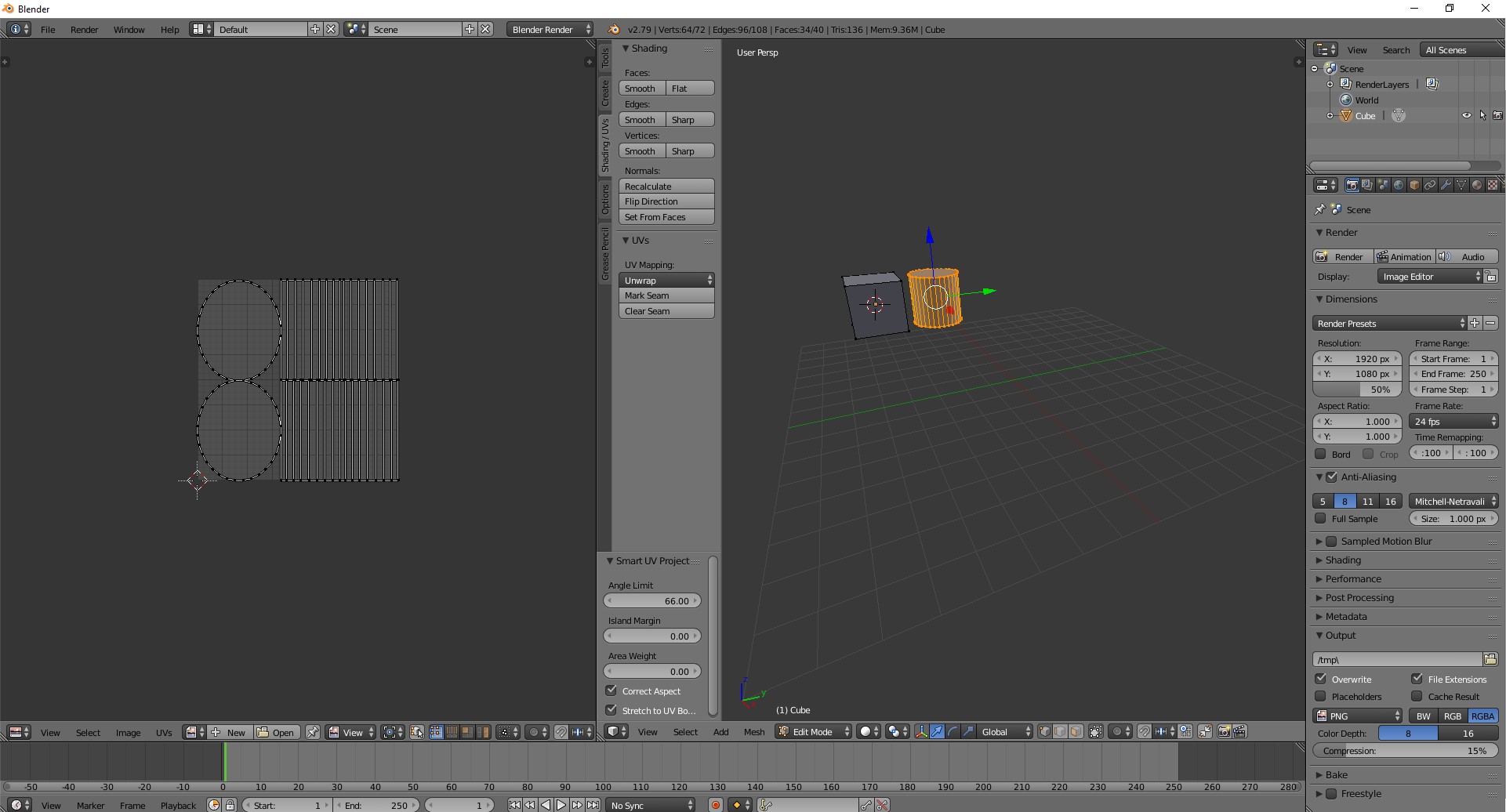
Task: Open the Mesh Data triangle properties tab
Action: pyautogui.click(x=1461, y=185)
